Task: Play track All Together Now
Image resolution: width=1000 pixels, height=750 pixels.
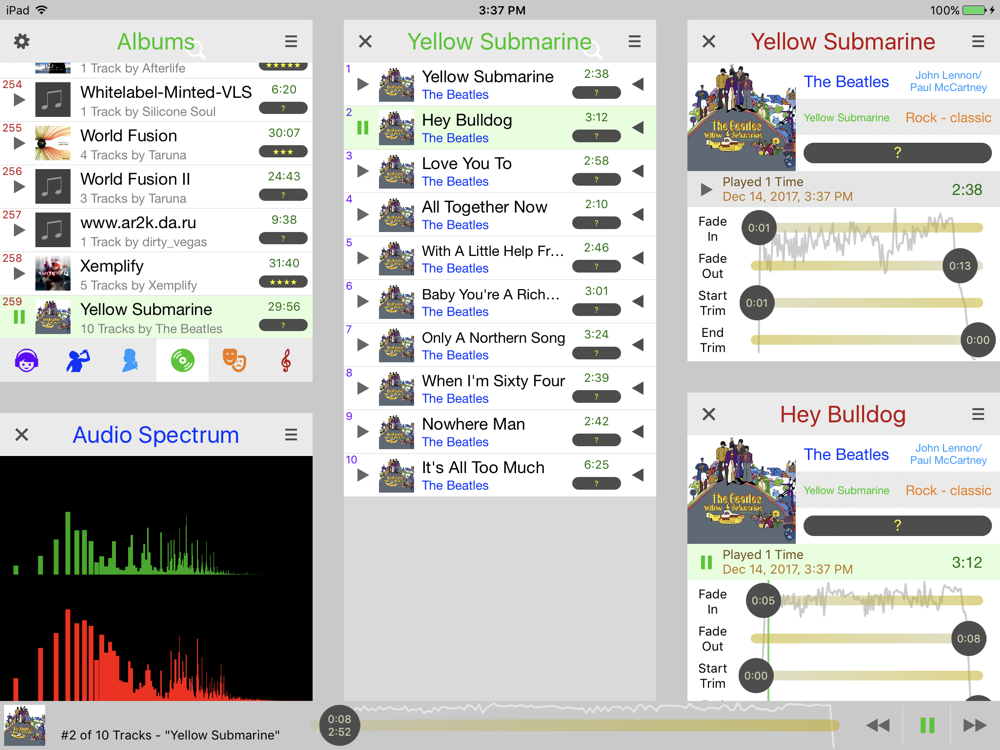Action: [363, 214]
